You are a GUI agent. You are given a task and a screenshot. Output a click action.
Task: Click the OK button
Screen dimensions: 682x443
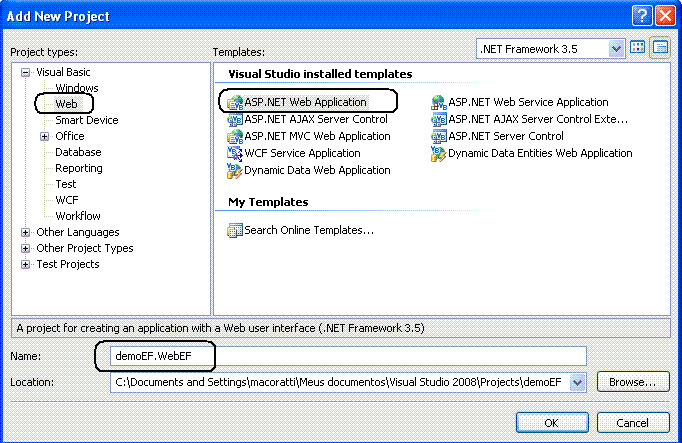click(552, 423)
